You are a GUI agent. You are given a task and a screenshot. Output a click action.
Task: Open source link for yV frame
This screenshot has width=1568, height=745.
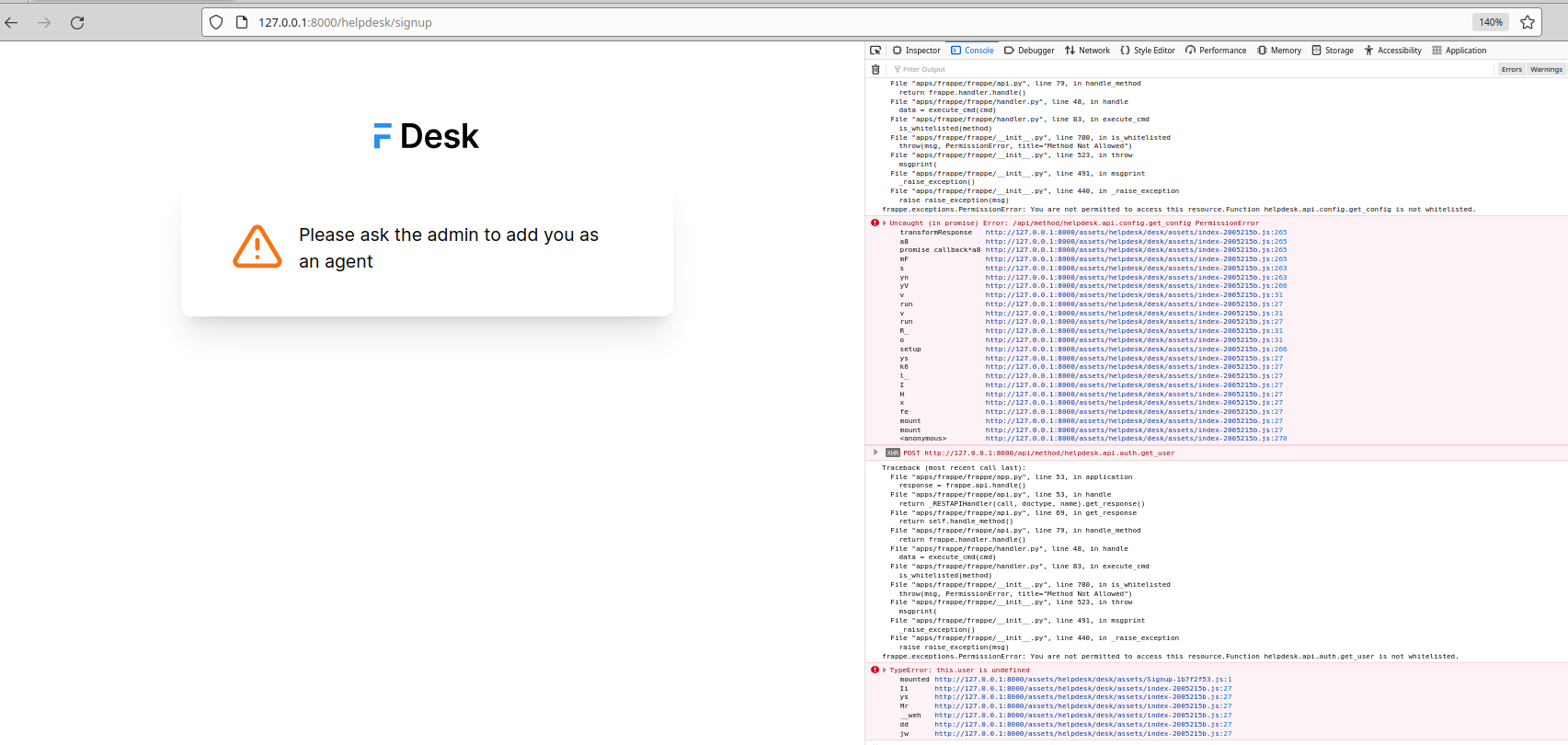1136,286
